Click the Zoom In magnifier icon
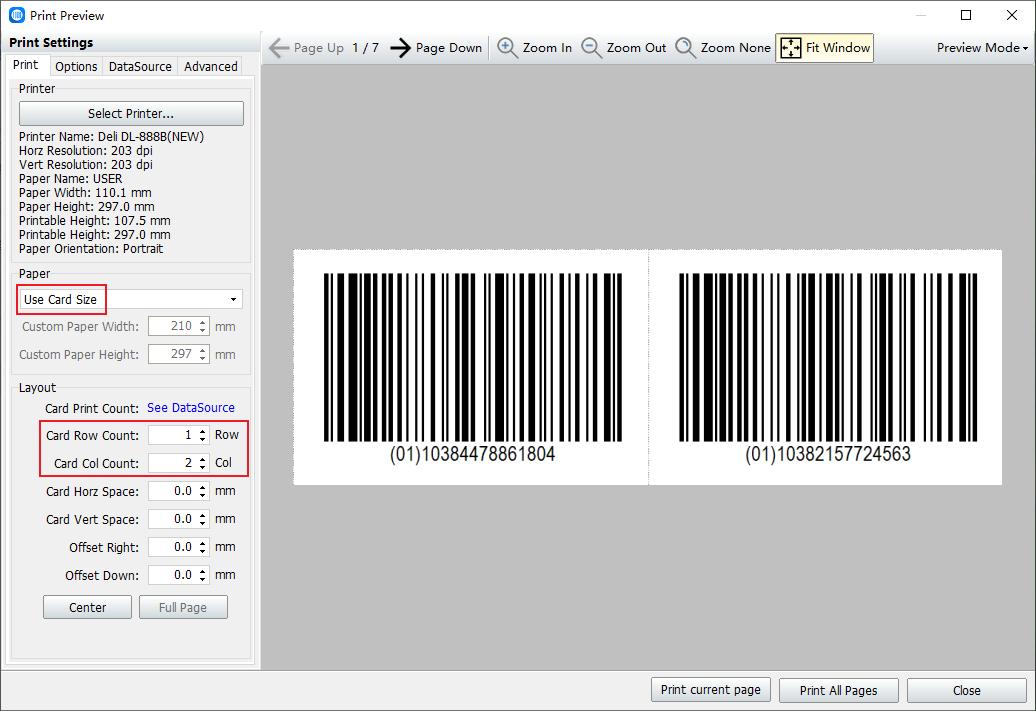The image size is (1036, 711). [507, 48]
